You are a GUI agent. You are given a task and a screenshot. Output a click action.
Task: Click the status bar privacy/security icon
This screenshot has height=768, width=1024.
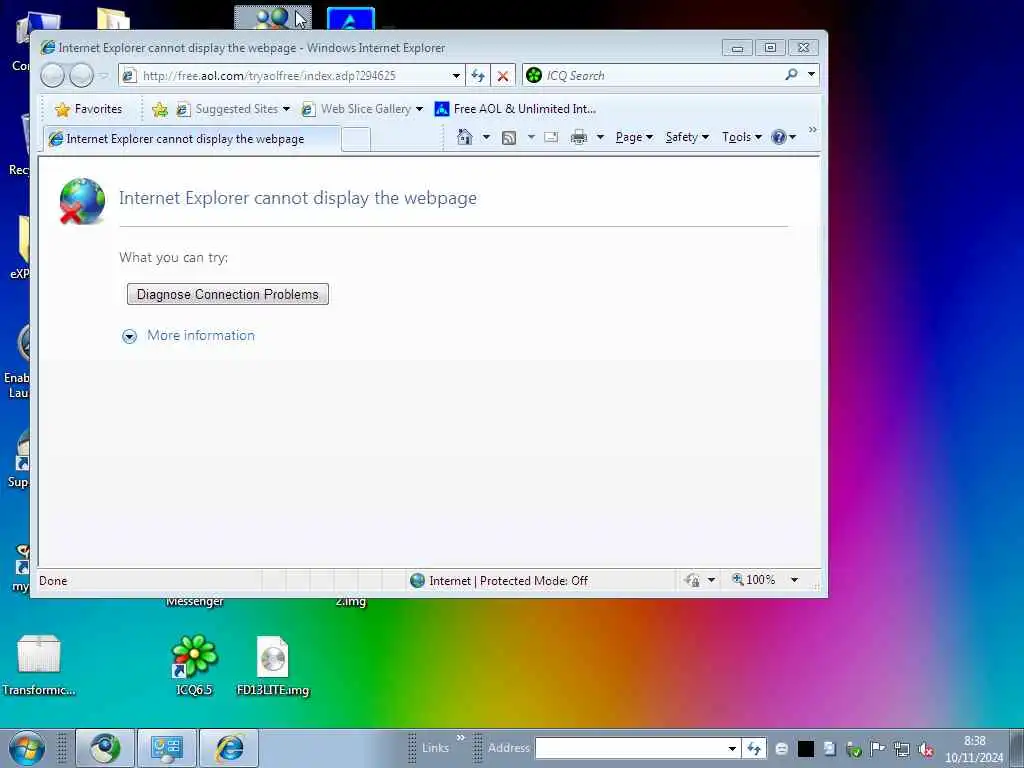[x=692, y=580]
